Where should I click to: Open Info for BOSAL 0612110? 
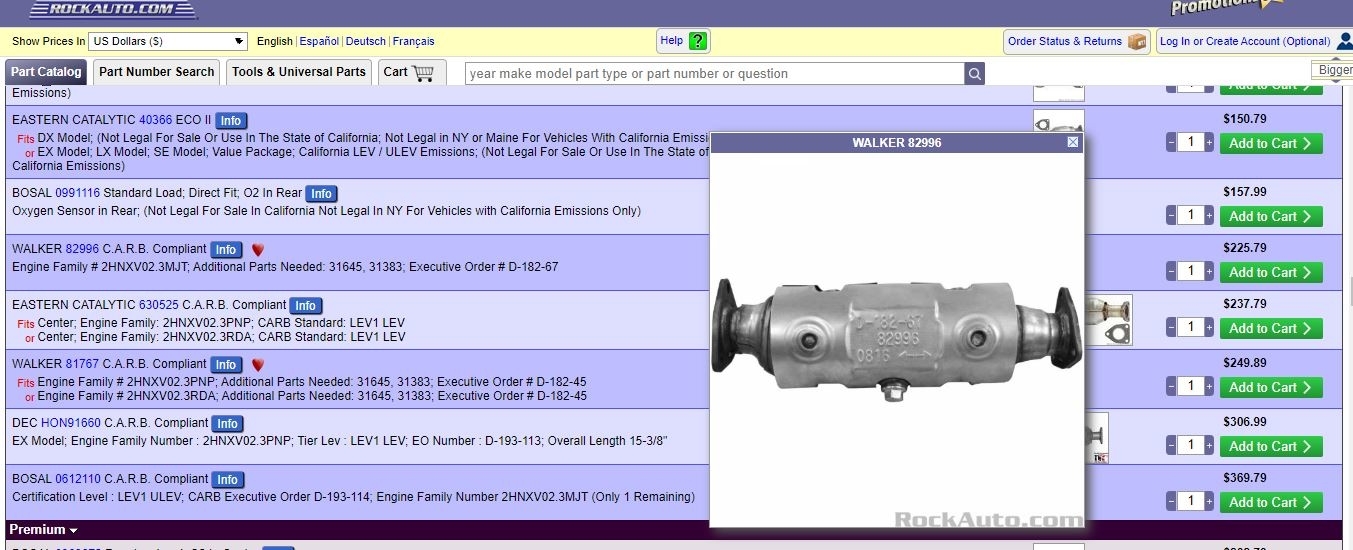227,480
